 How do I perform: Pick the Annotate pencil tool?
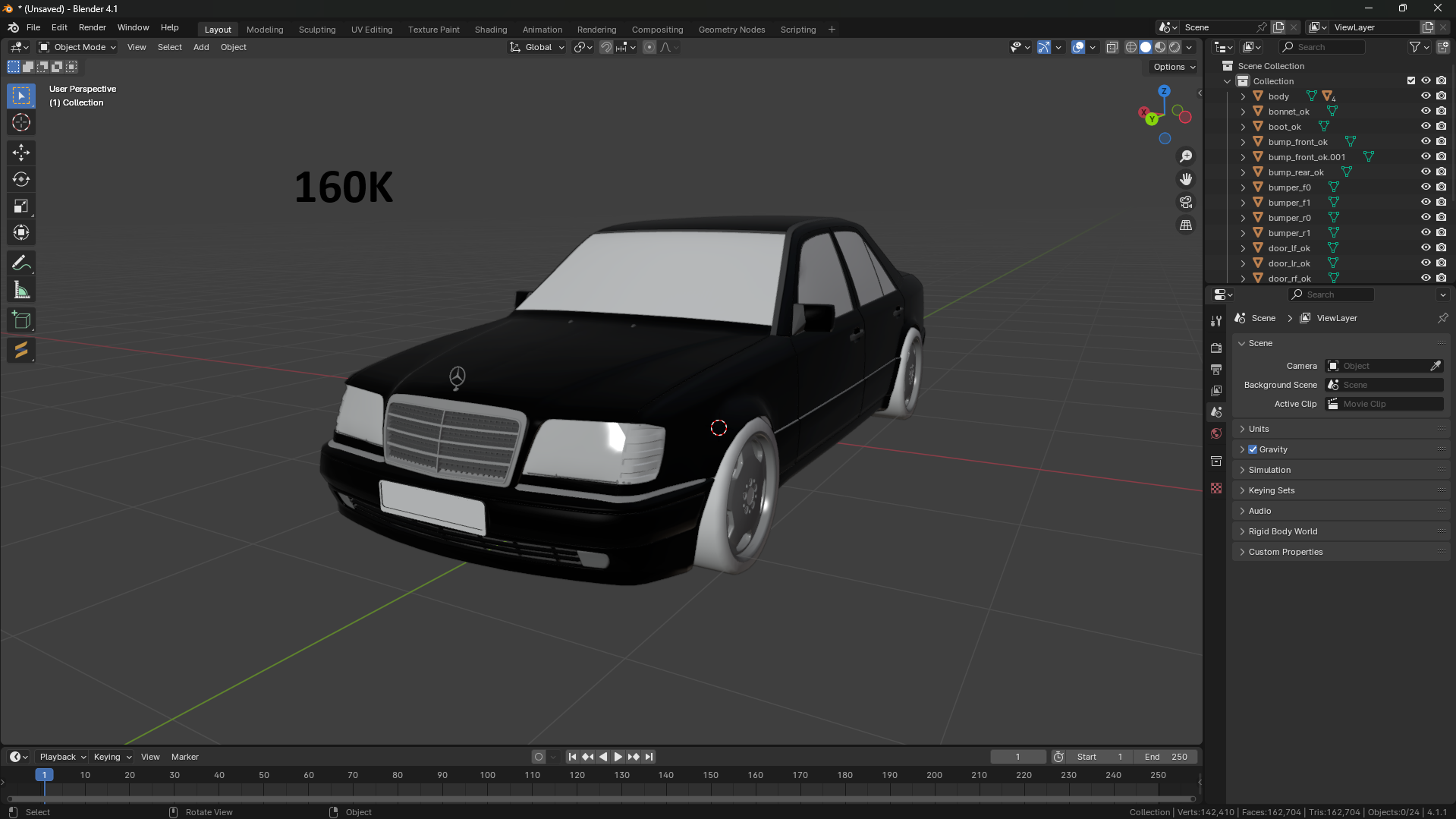click(21, 263)
